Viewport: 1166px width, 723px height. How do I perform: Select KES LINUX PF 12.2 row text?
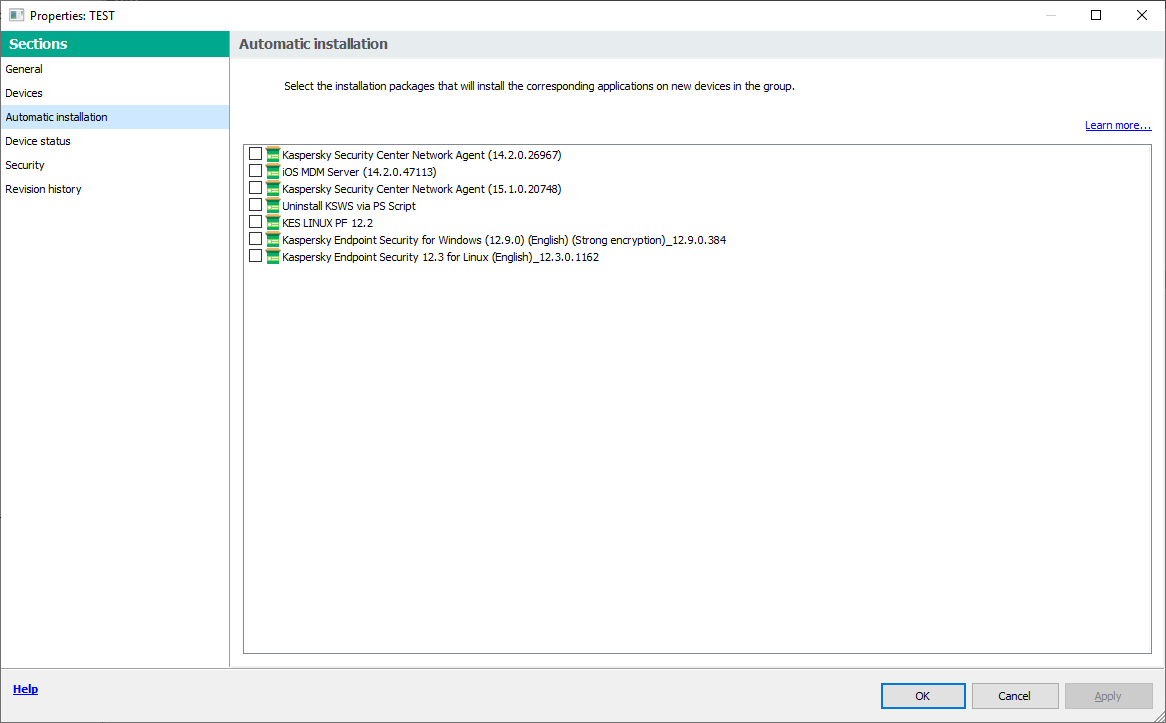[327, 223]
